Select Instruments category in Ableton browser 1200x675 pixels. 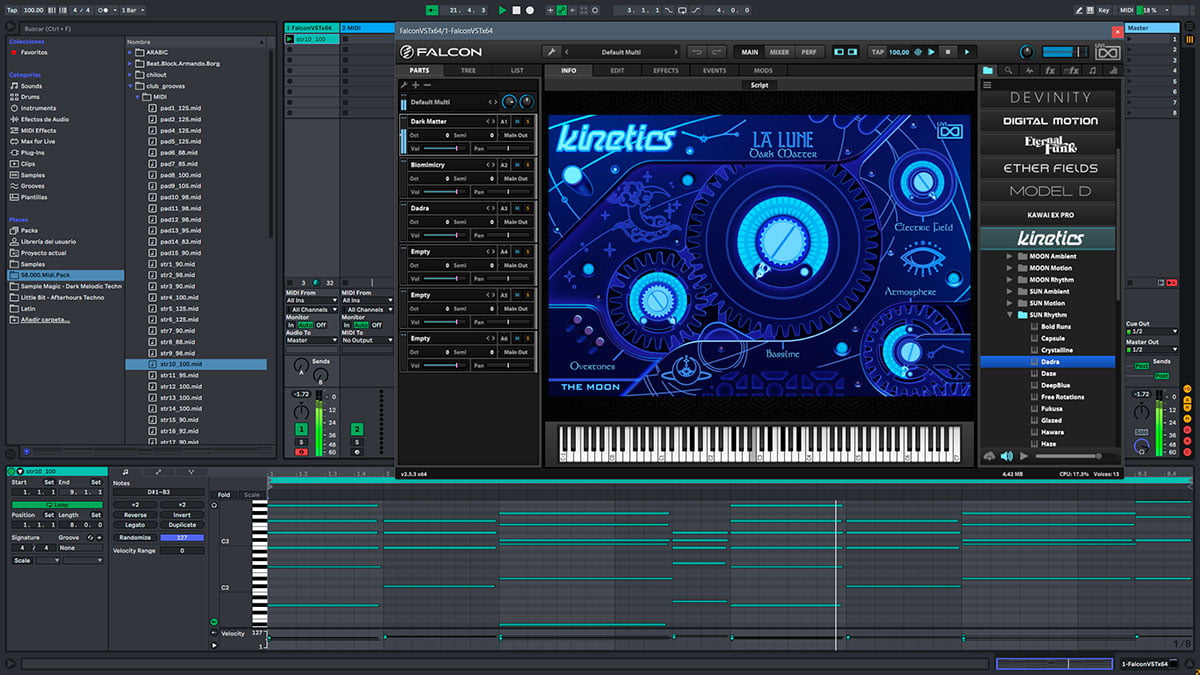click(38, 108)
